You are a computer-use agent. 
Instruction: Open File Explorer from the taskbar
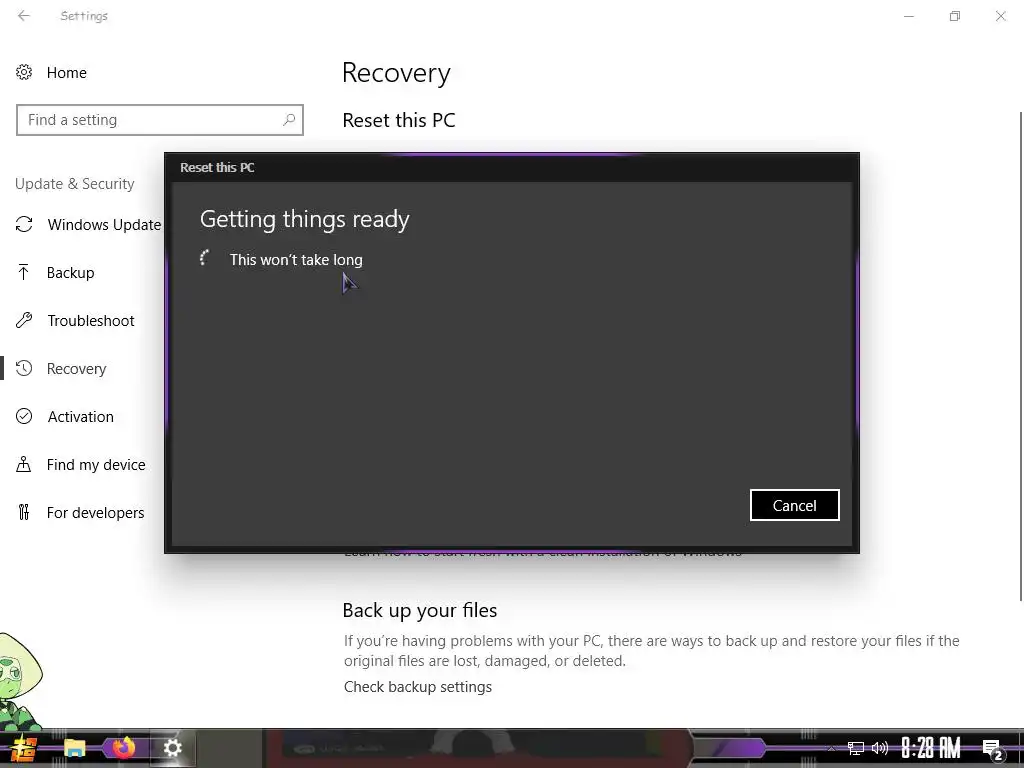74,748
